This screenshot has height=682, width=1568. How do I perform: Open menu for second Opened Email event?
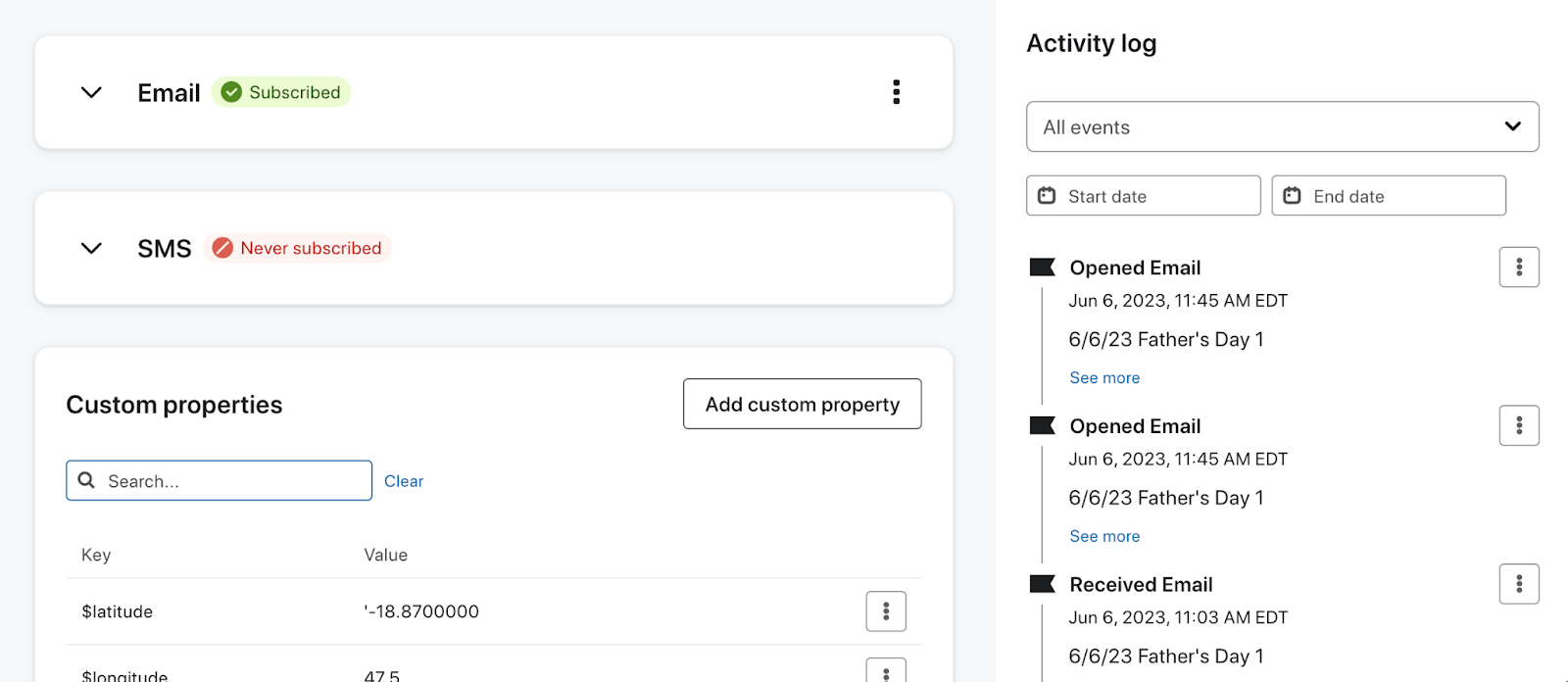point(1519,425)
